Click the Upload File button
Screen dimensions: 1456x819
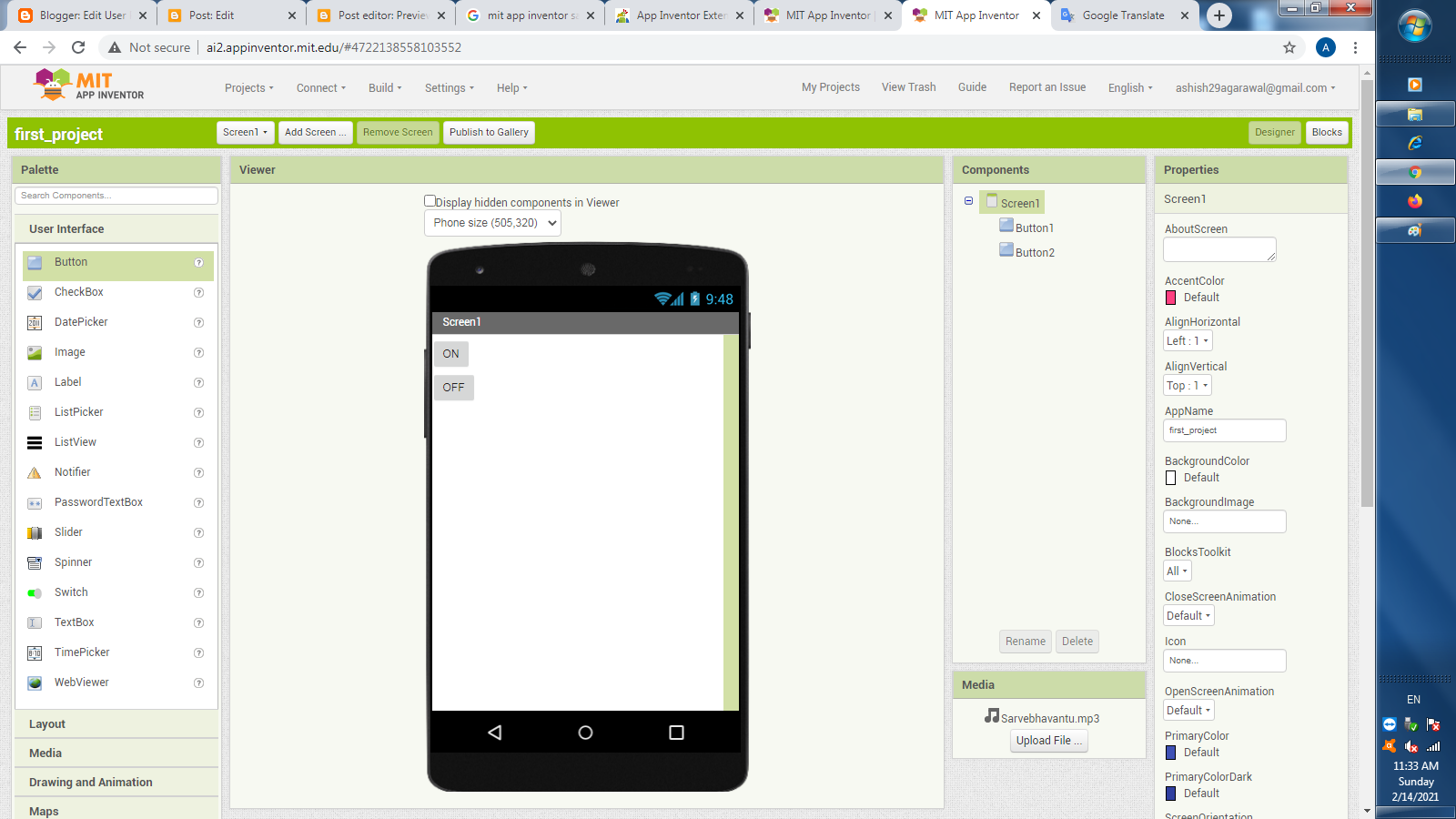[x=1048, y=740]
